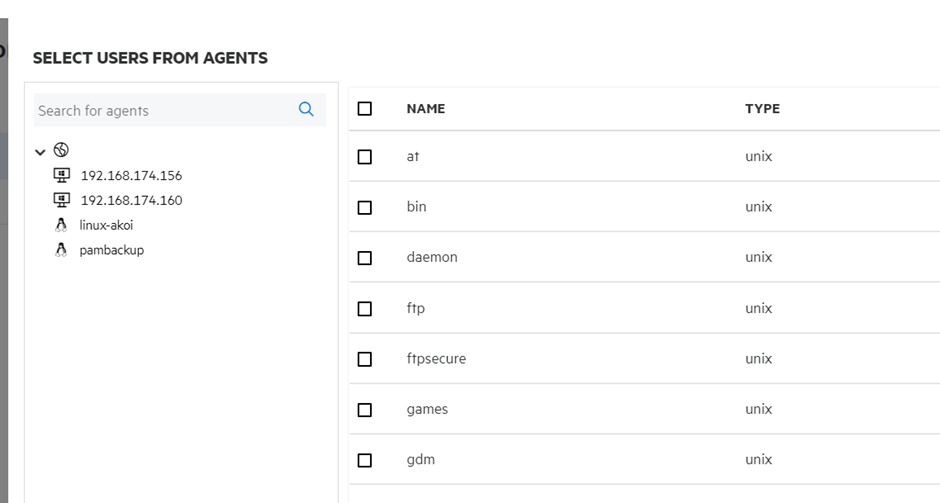Focus the Search for agents field
Viewport: 940px width, 503px height.
160,110
